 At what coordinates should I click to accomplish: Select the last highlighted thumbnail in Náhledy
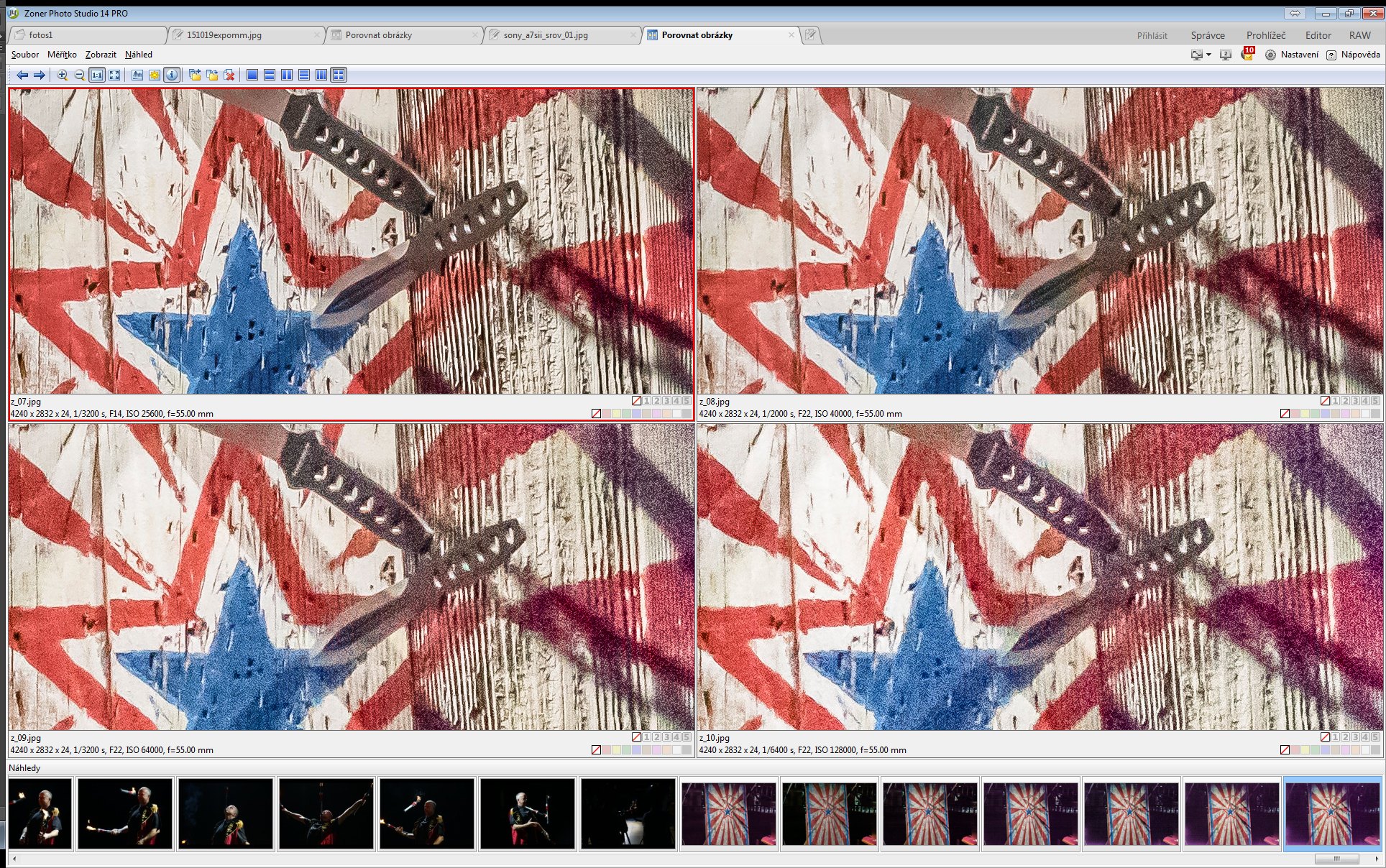tap(1332, 815)
